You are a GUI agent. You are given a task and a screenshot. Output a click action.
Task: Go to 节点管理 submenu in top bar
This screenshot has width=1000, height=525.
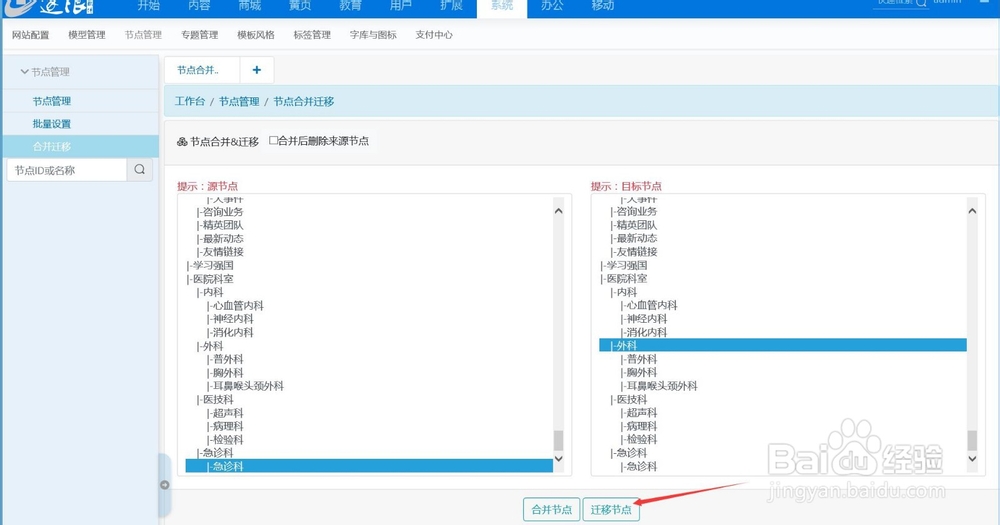point(143,35)
